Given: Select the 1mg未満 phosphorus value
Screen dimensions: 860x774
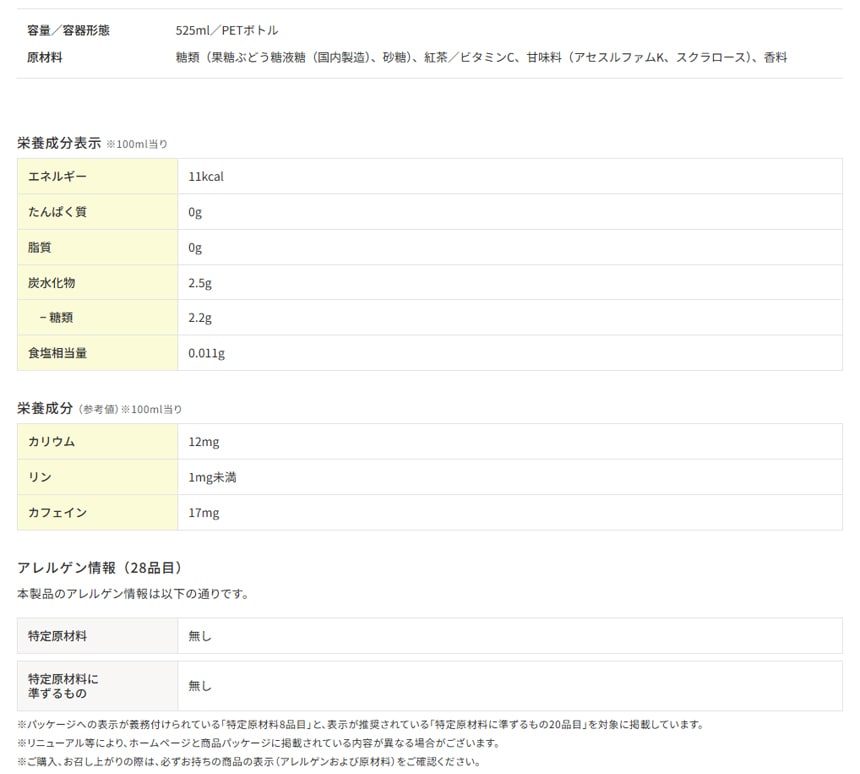Looking at the screenshot, I should [x=212, y=477].
